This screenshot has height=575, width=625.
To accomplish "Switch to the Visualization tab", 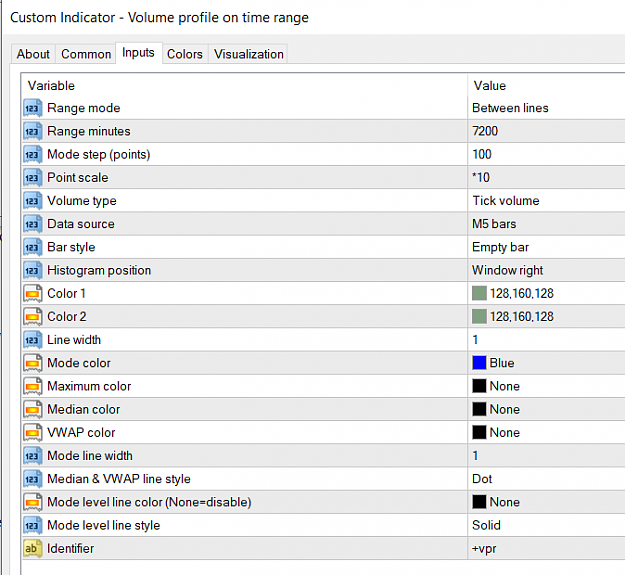I will coord(248,54).
